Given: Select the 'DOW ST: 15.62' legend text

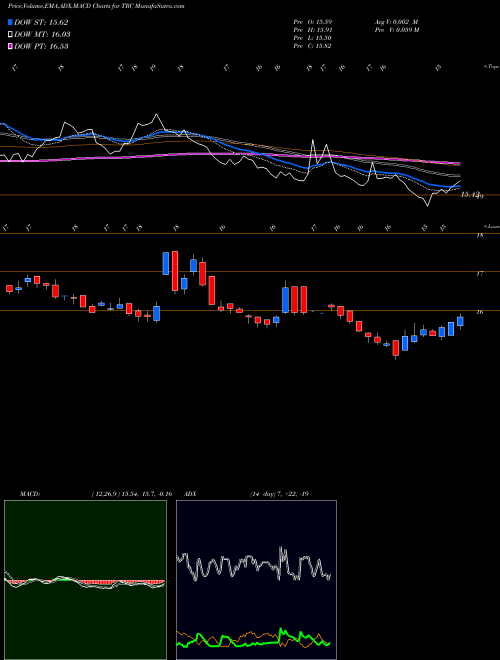Looking at the screenshot, I should [41, 22].
